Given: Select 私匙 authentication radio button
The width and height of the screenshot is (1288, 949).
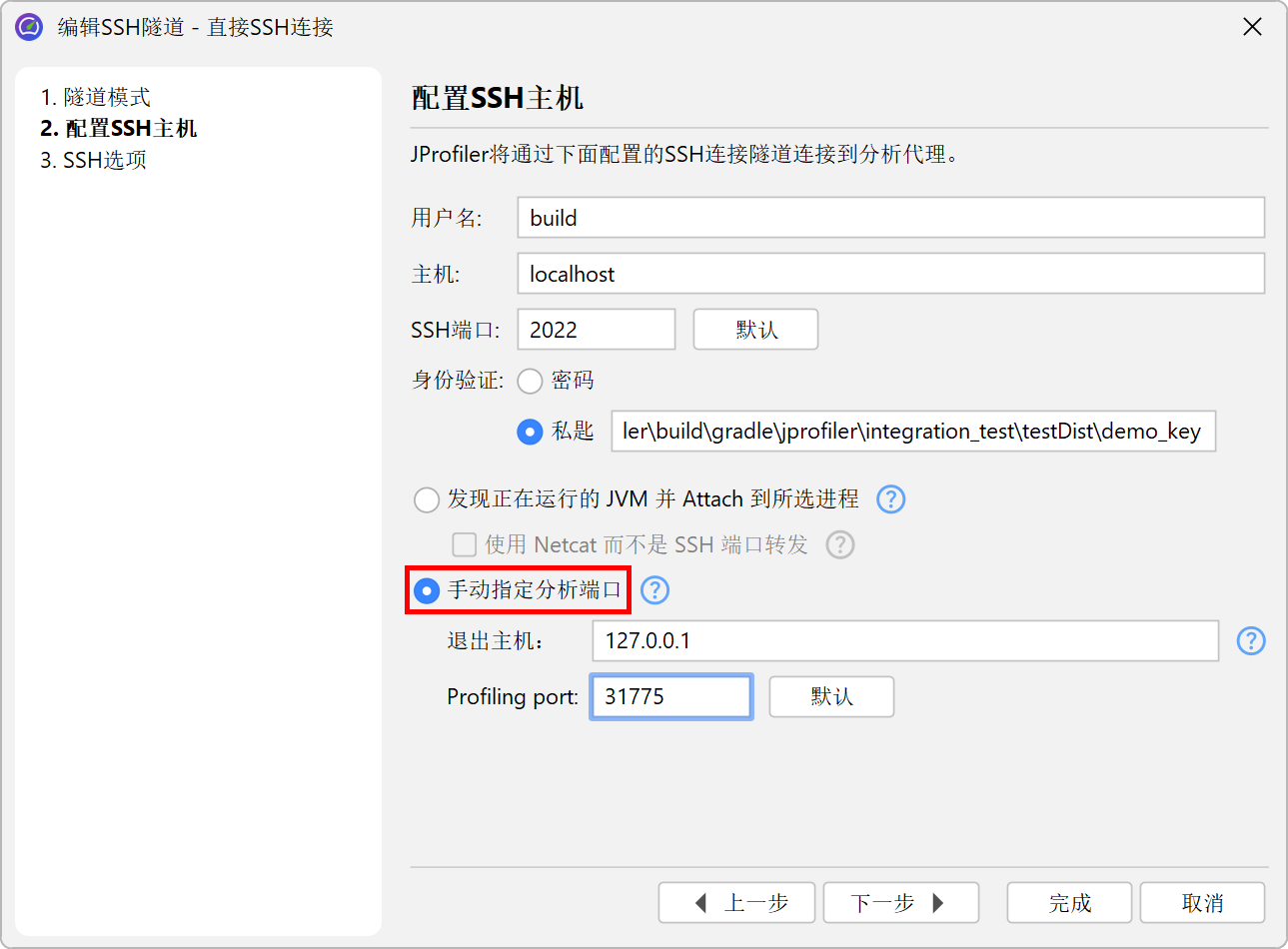Looking at the screenshot, I should coord(530,432).
